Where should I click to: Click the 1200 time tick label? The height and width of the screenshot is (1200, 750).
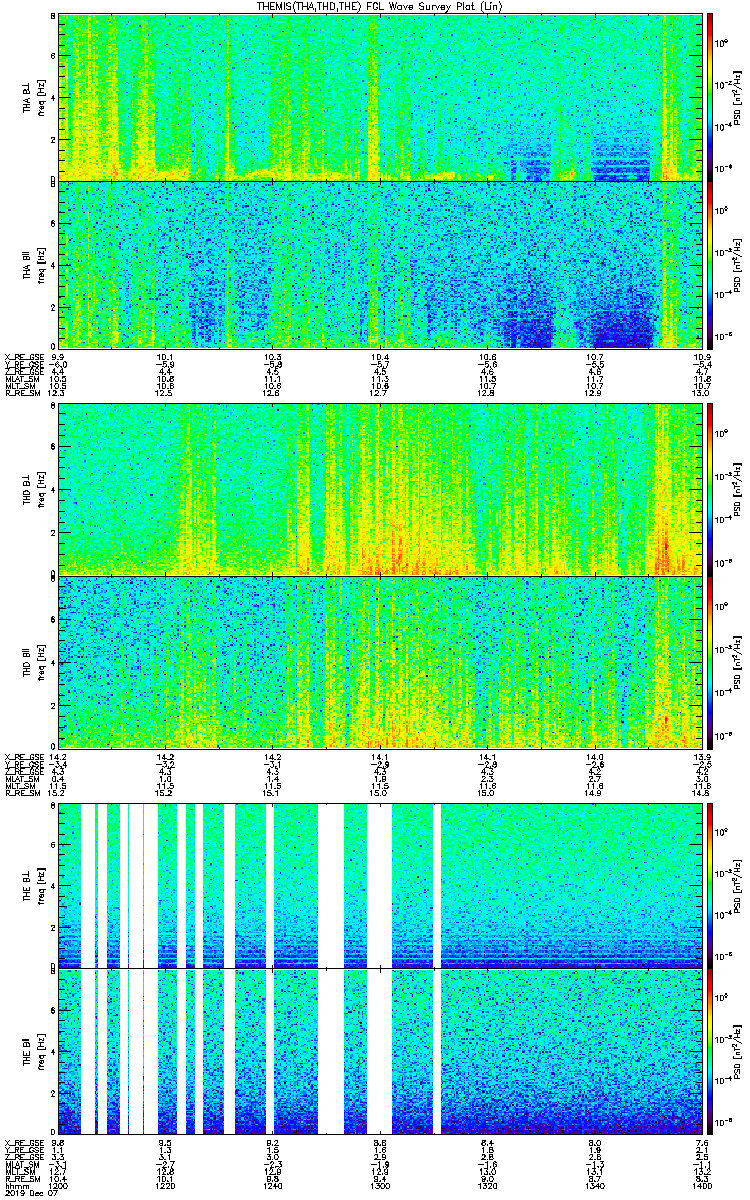click(58, 1185)
